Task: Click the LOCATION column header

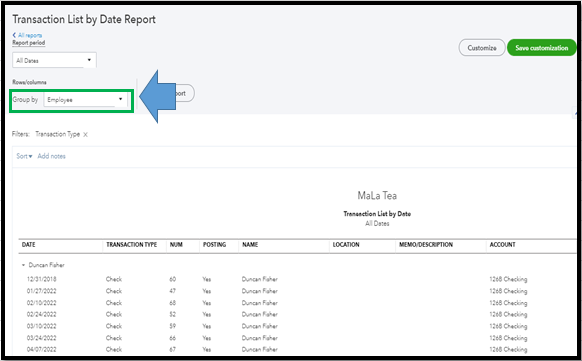Action: (x=346, y=245)
